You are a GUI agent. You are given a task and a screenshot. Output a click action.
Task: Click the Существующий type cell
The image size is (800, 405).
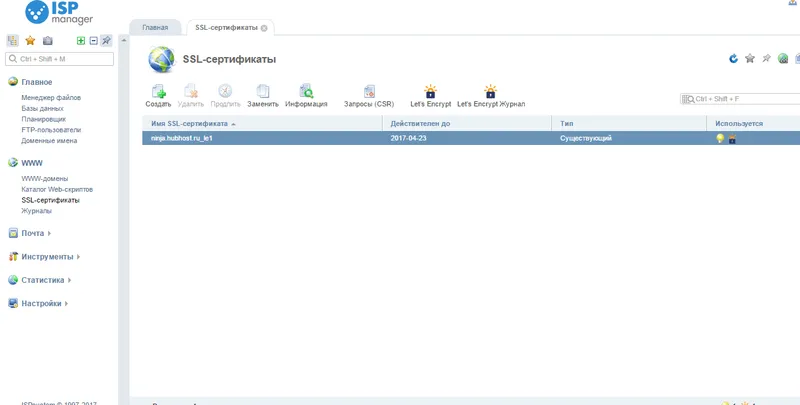[x=586, y=138]
